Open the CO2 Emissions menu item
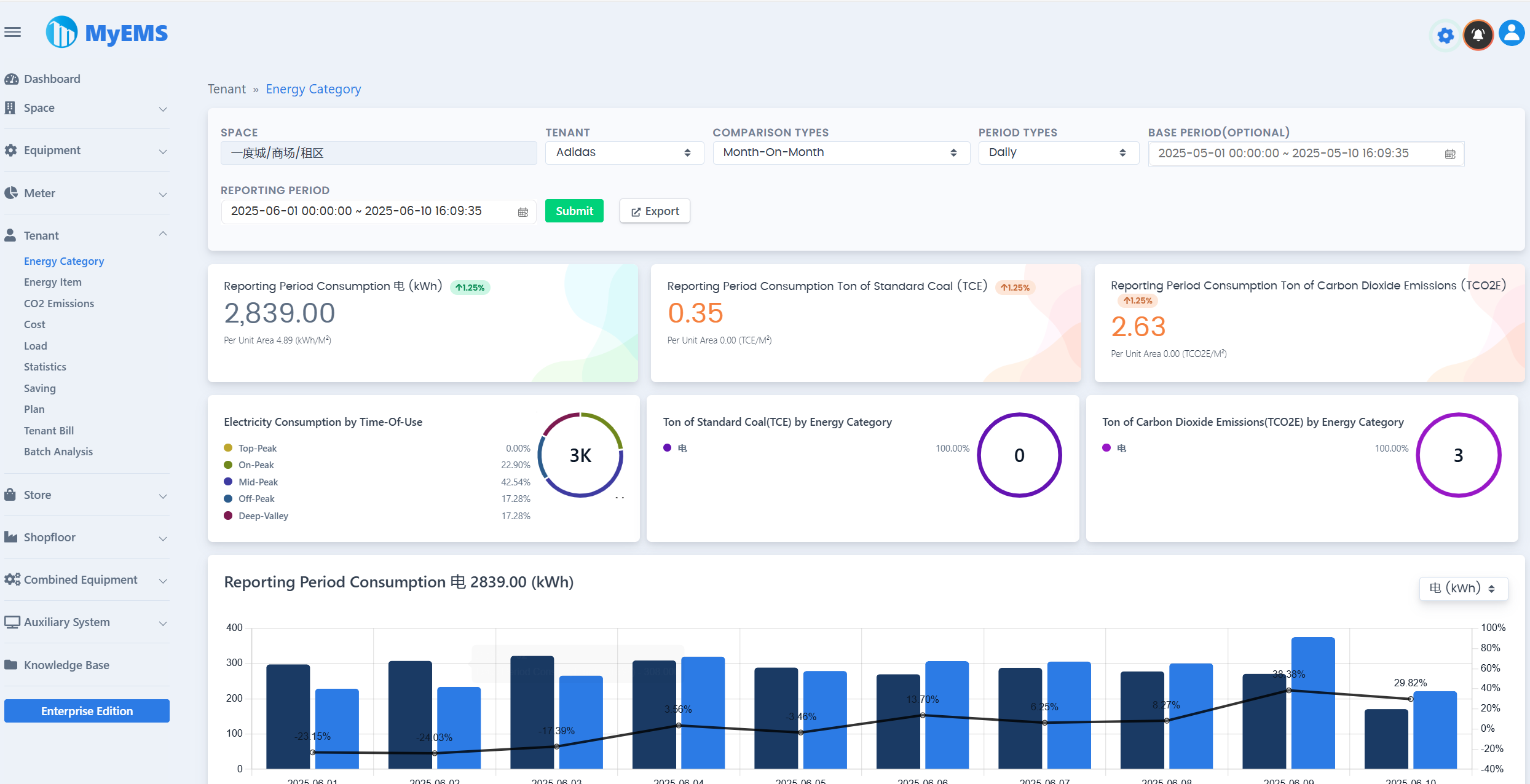 pos(59,304)
